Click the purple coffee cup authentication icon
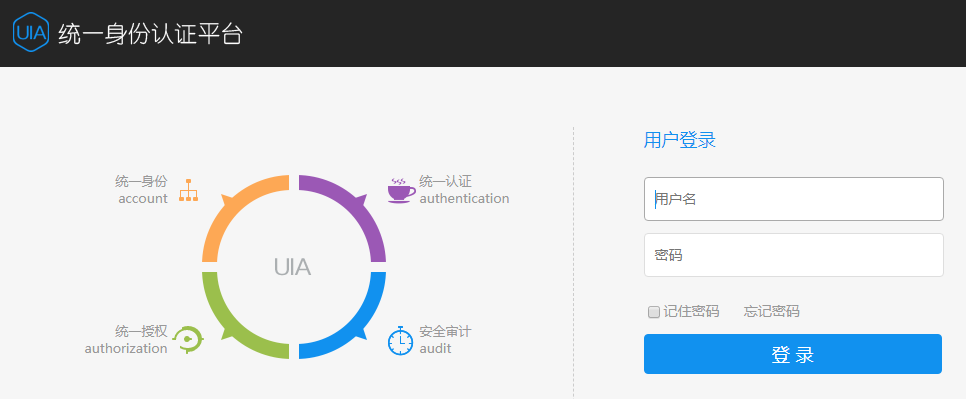966x399 pixels. (400, 191)
